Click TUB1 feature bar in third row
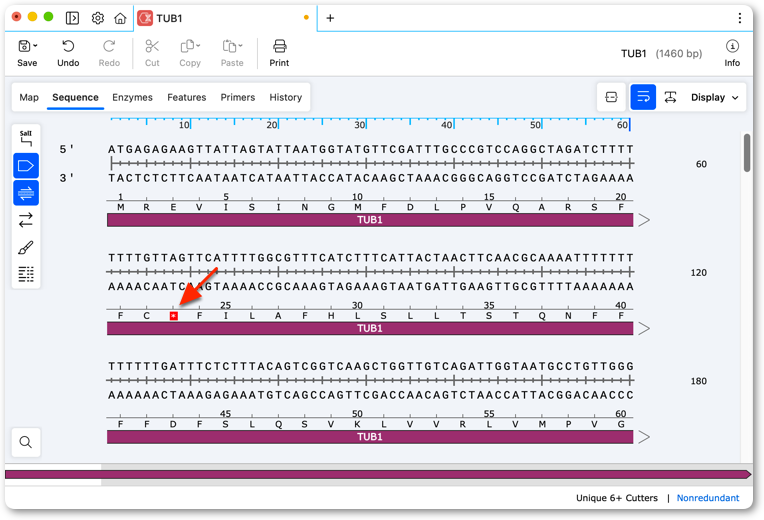The image size is (764, 520). [x=370, y=437]
